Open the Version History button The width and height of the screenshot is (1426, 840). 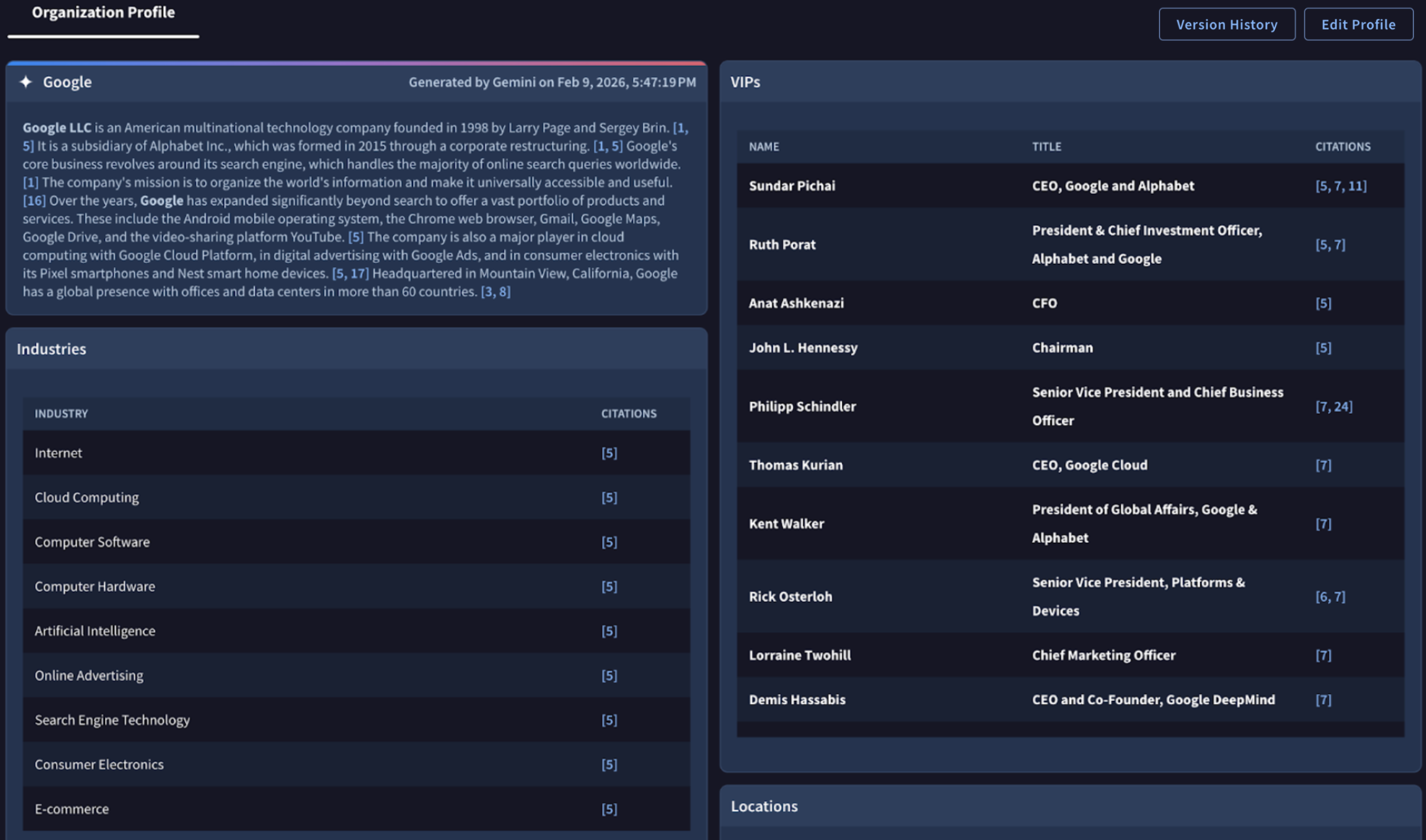point(1226,25)
